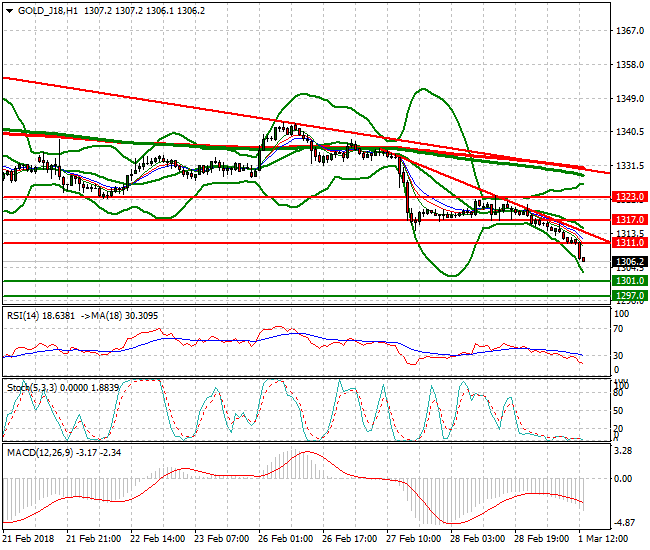This screenshot has width=650, height=550.
Task: Select the 1317.0 red price label
Action: click(x=630, y=220)
